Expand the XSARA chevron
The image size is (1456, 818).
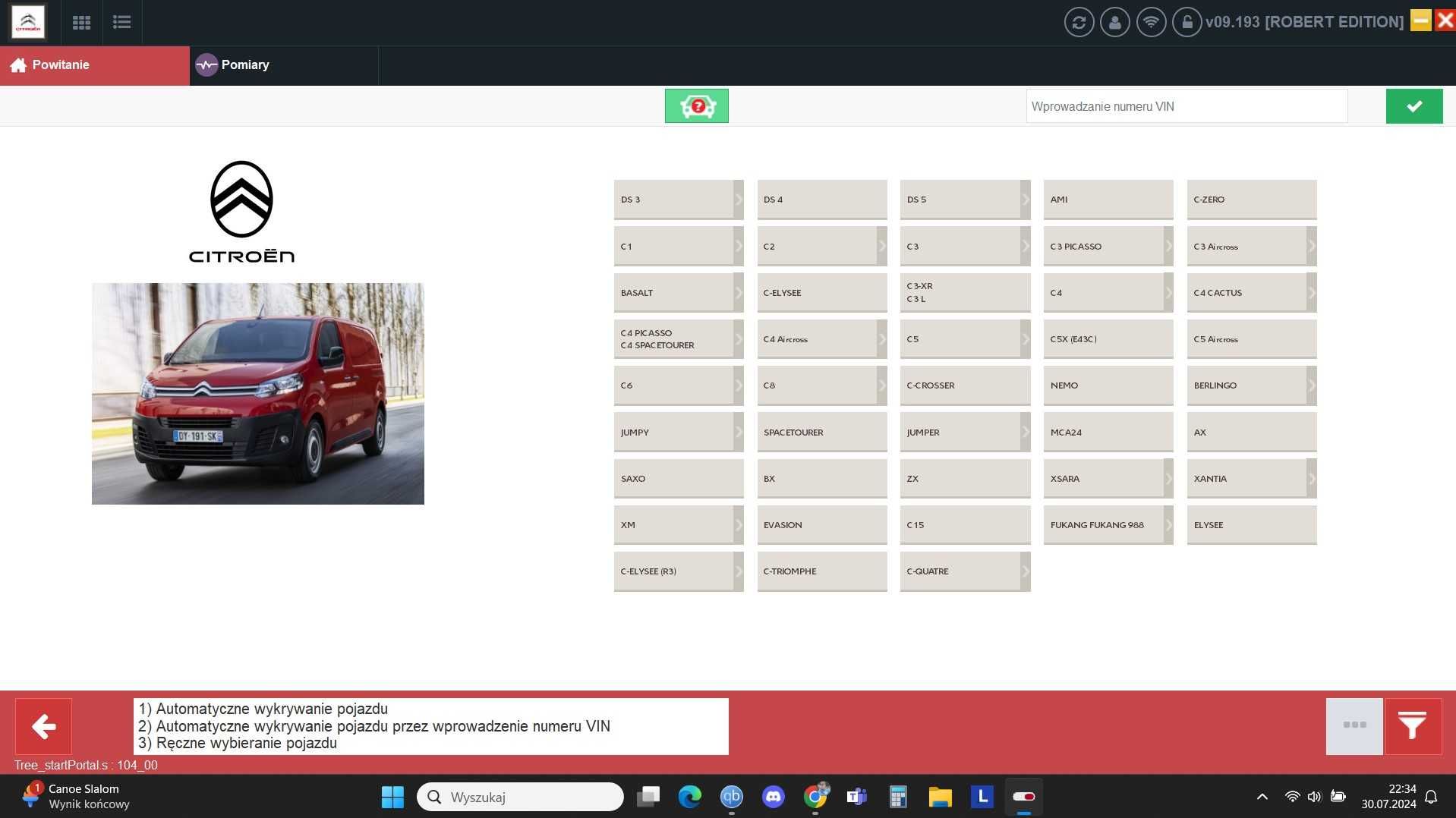(1168, 478)
